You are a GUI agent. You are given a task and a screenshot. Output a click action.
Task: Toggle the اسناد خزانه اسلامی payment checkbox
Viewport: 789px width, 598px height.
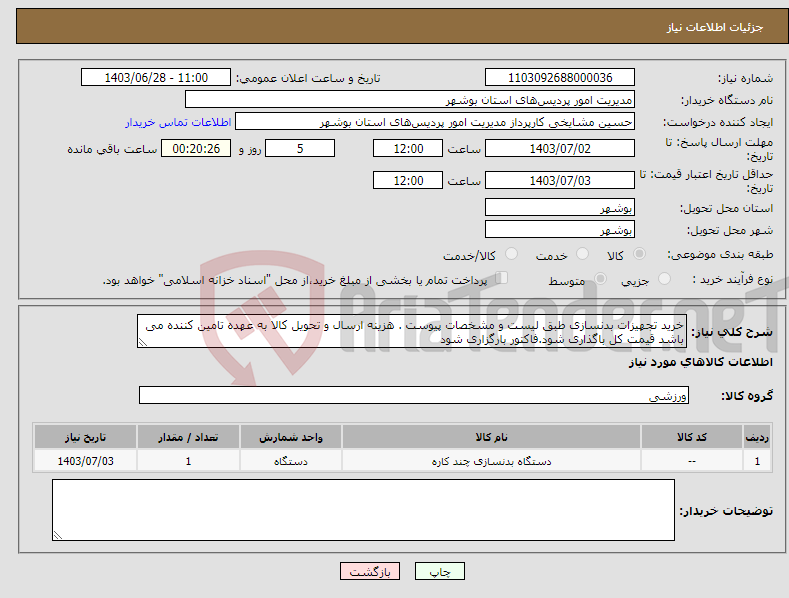click(x=502, y=278)
